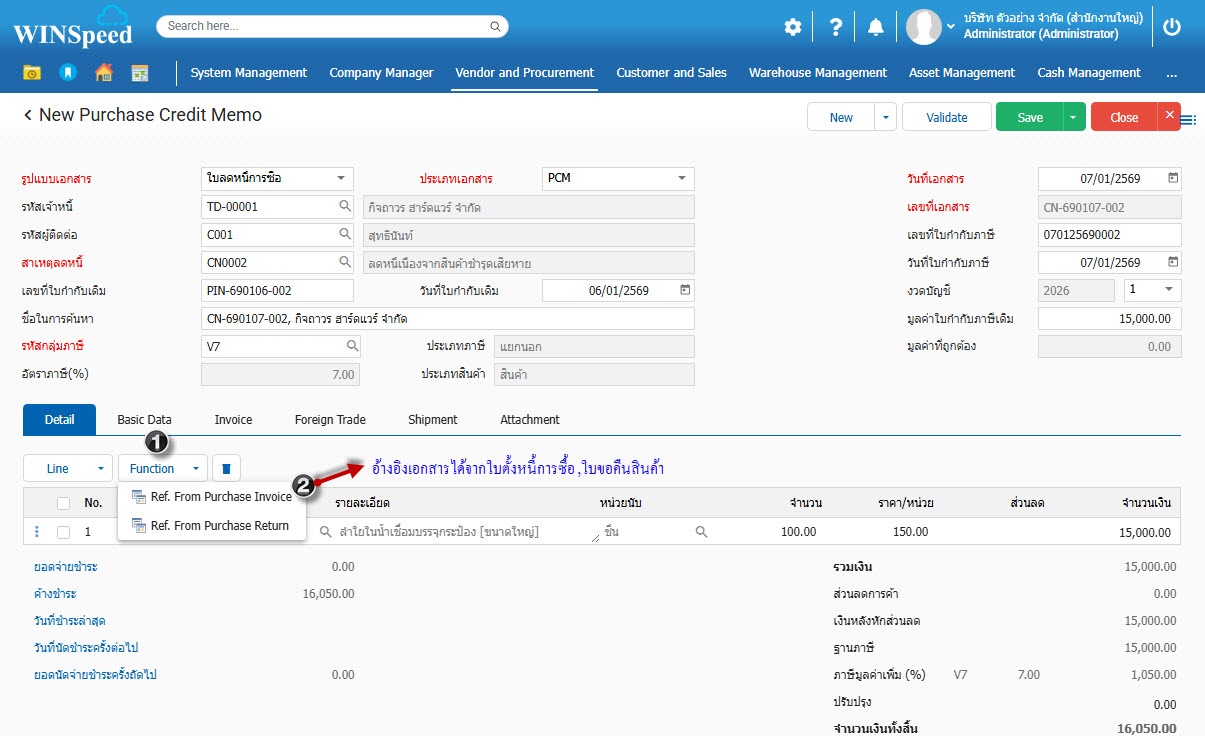1205x736 pixels.
Task: Open Vendor and Procurement menu
Action: click(524, 73)
